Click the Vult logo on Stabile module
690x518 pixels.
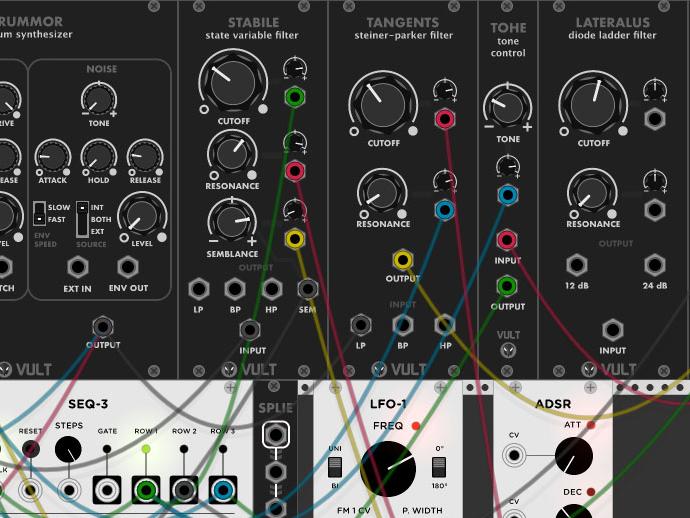coord(229,370)
